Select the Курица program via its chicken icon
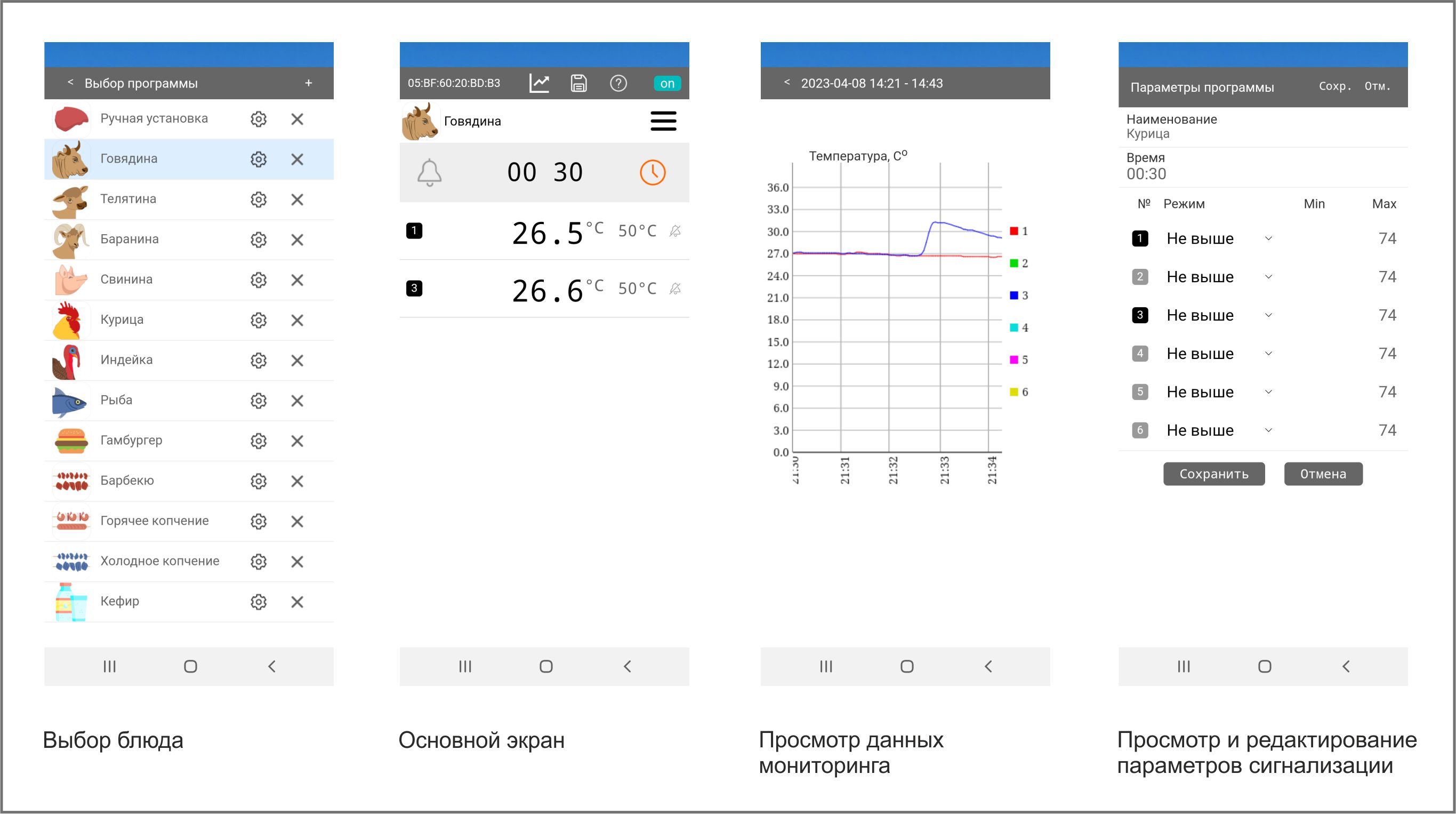Image resolution: width=1456 pixels, height=814 pixels. pos(70,320)
